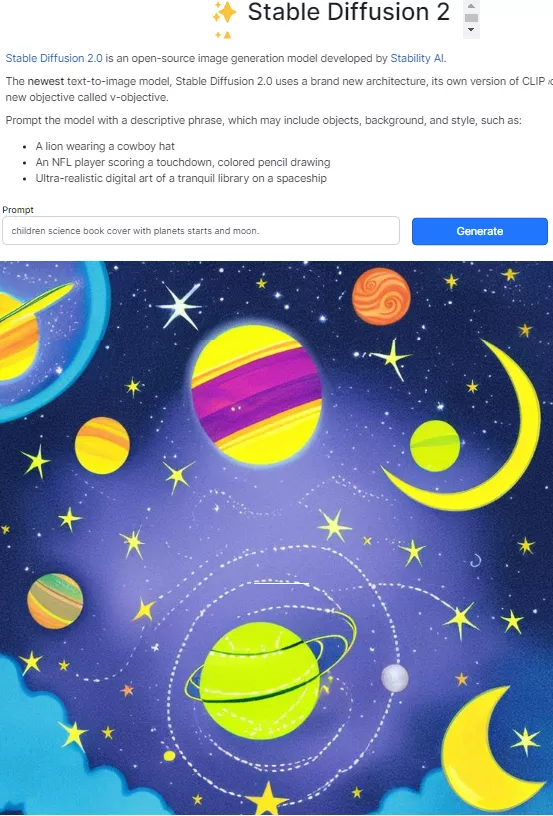Open the Stable Diffusion 2.0 link
553x816 pixels.
tap(54, 58)
